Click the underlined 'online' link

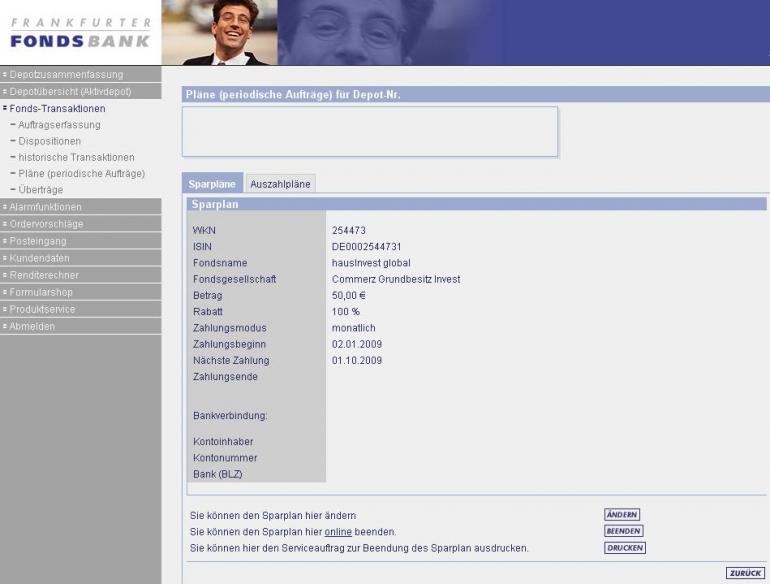(x=338, y=532)
